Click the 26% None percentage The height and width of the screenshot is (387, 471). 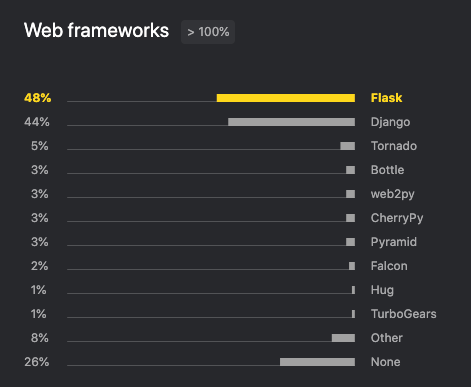pyautogui.click(x=37, y=362)
